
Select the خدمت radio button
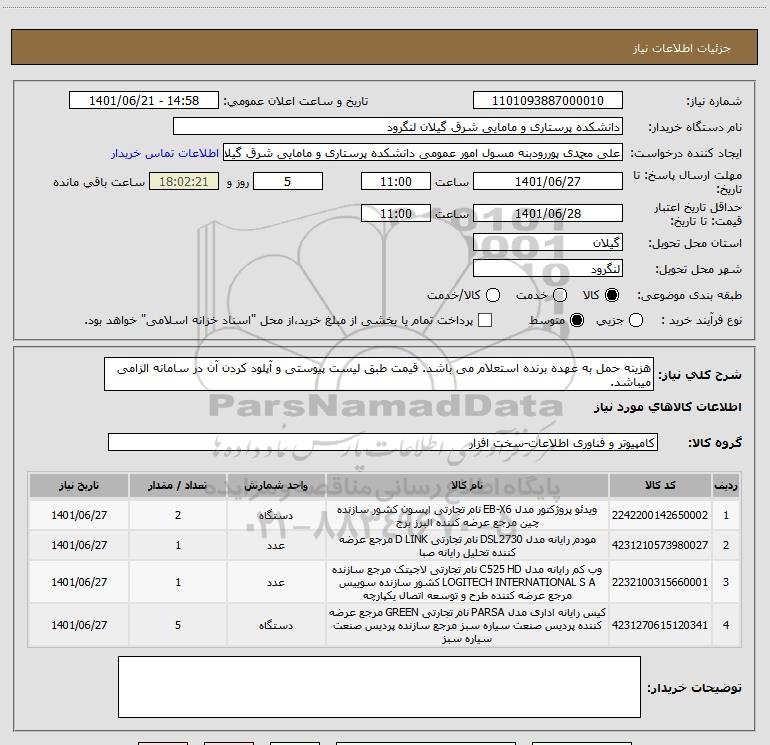(x=560, y=295)
